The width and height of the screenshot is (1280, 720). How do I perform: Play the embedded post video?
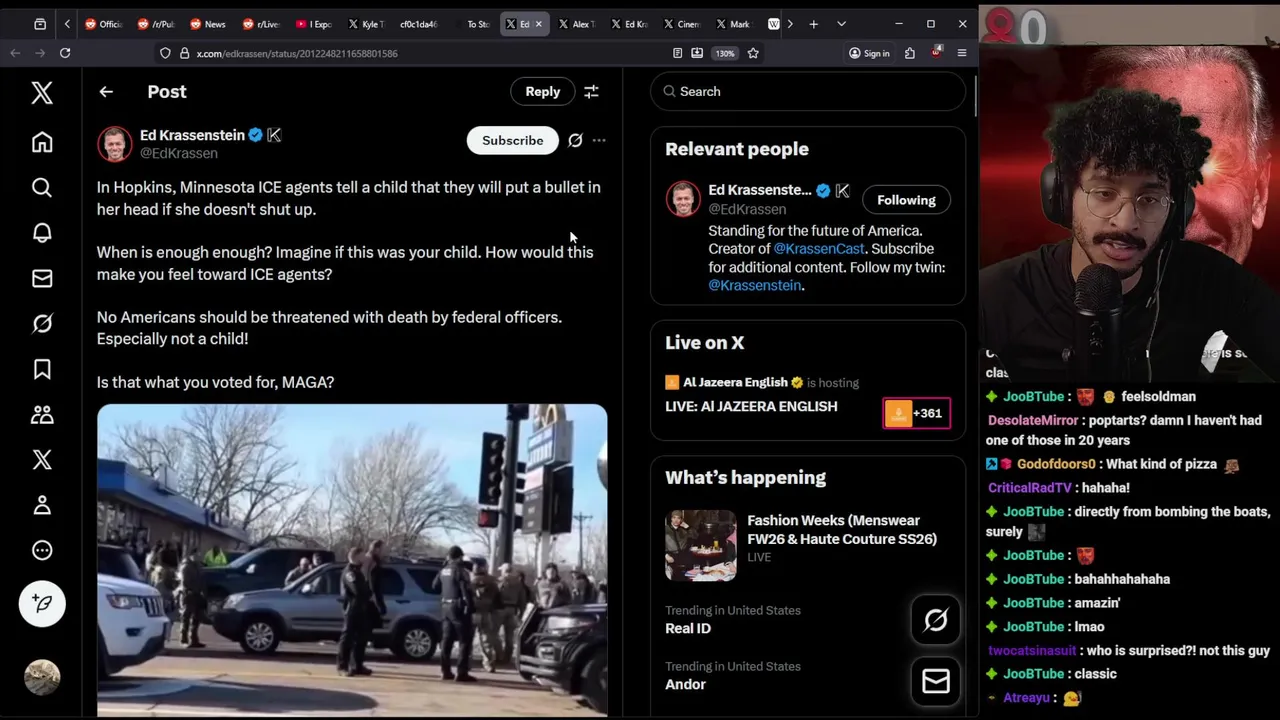352,560
